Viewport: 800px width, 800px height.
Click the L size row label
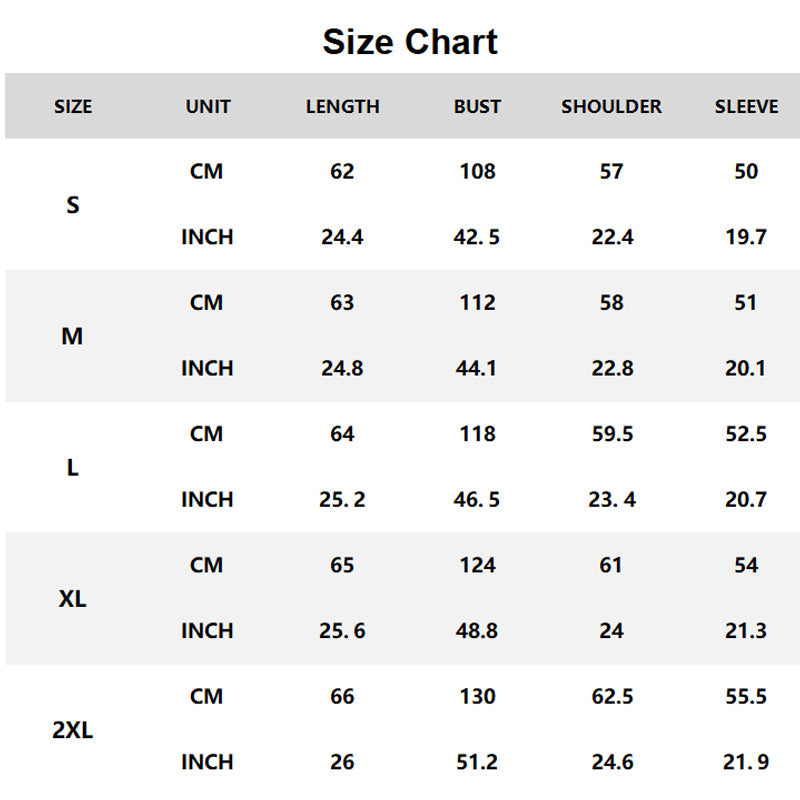pyautogui.click(x=72, y=467)
